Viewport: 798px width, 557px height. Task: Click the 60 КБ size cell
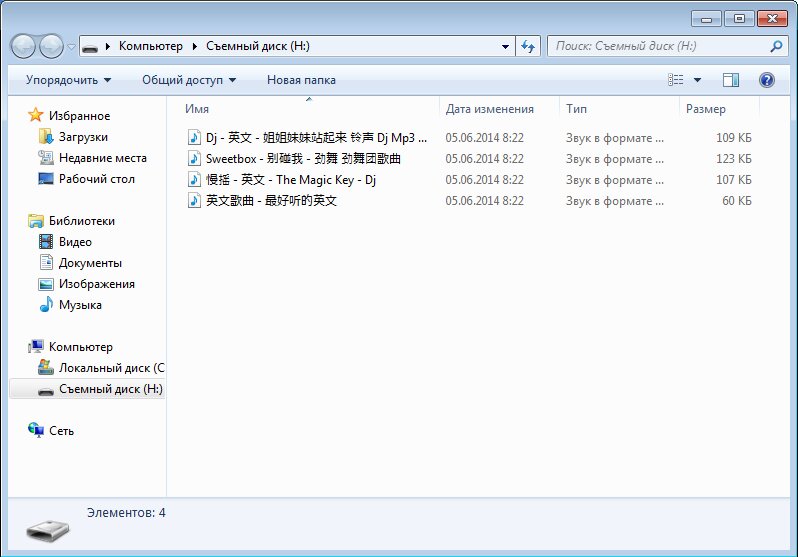(736, 201)
